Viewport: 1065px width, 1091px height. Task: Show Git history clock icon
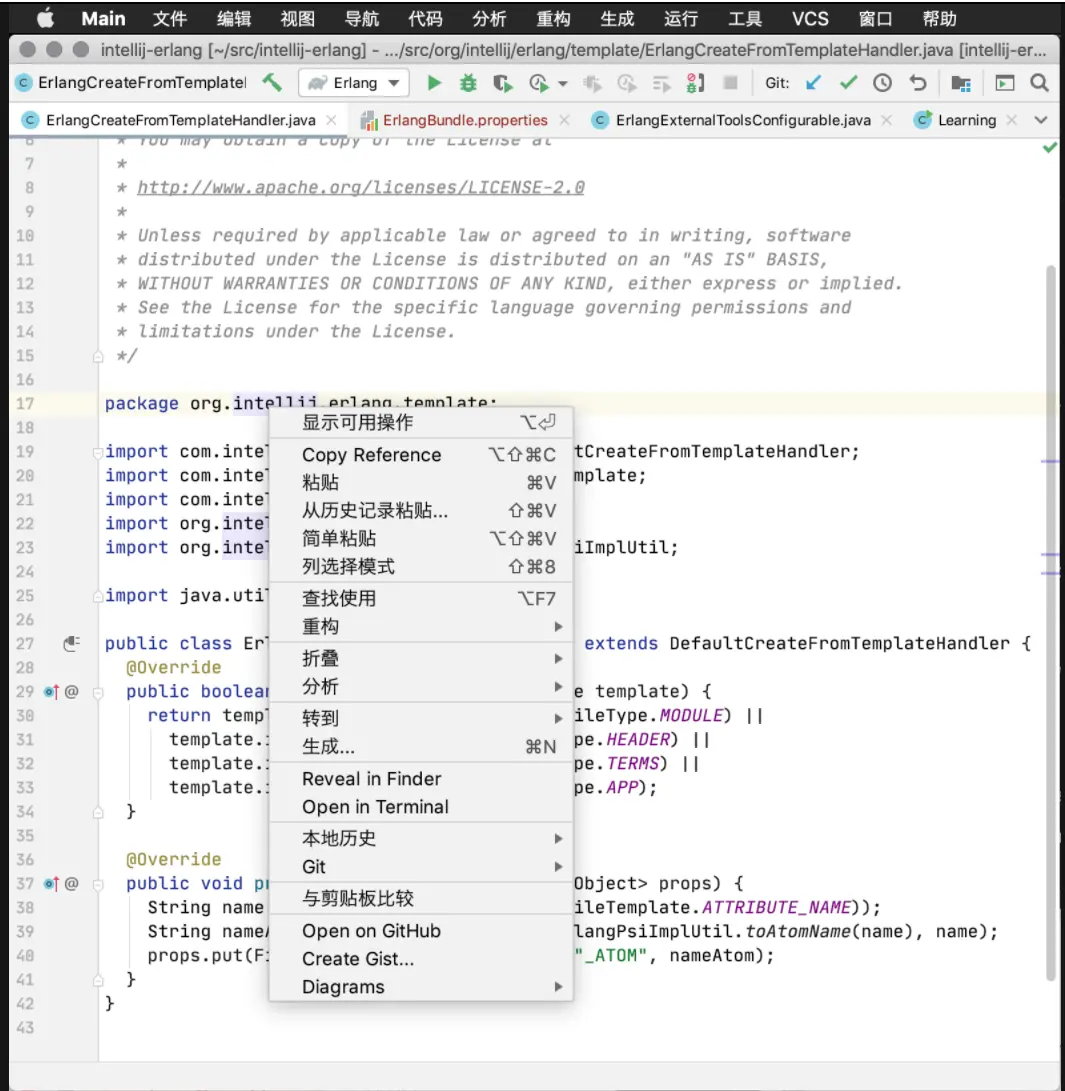pos(882,83)
